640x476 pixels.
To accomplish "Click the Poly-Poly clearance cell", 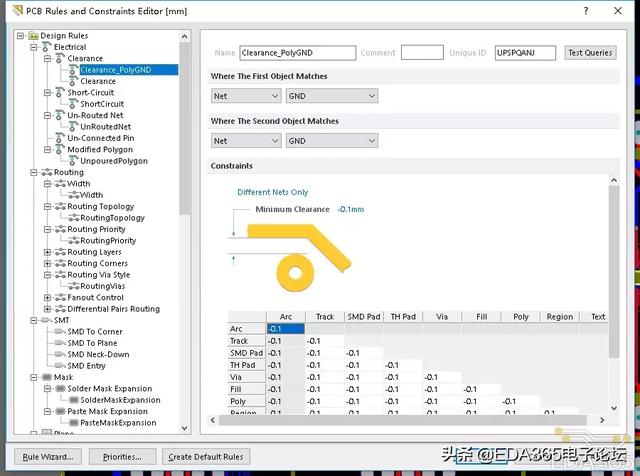I will tap(521, 401).
